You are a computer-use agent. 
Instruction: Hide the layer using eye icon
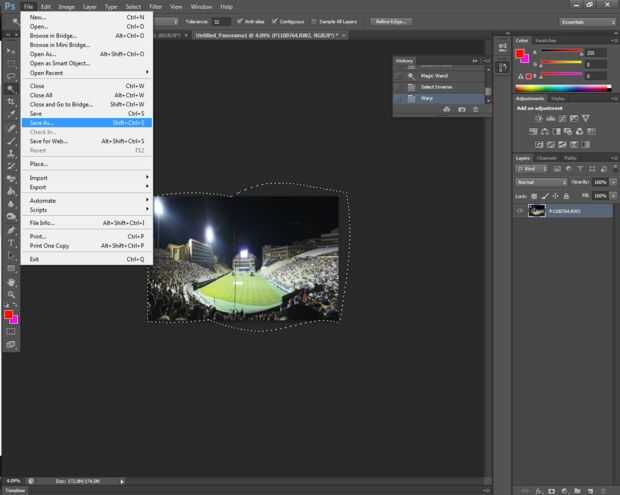(x=520, y=211)
